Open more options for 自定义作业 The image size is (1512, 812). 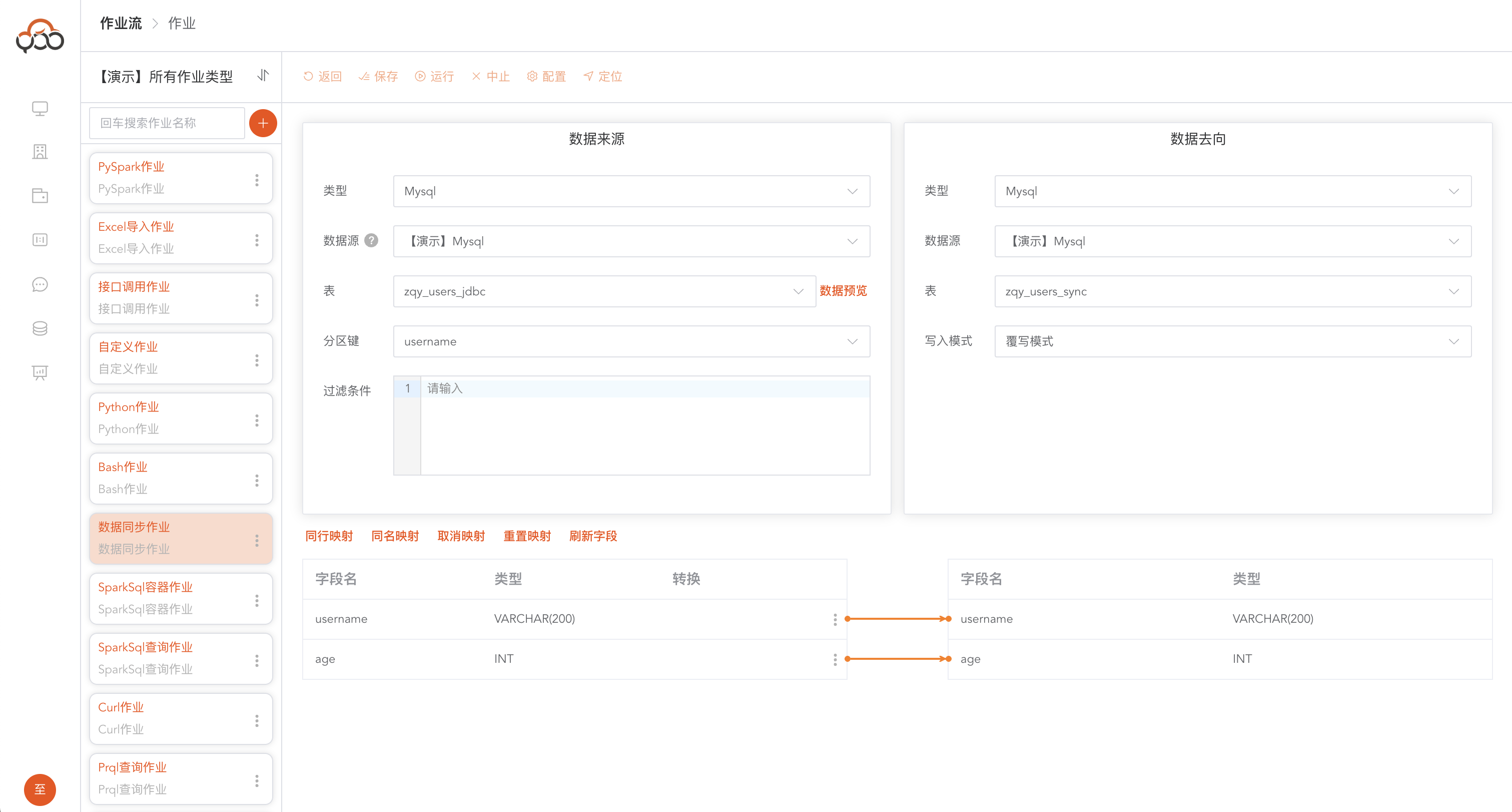tap(257, 360)
